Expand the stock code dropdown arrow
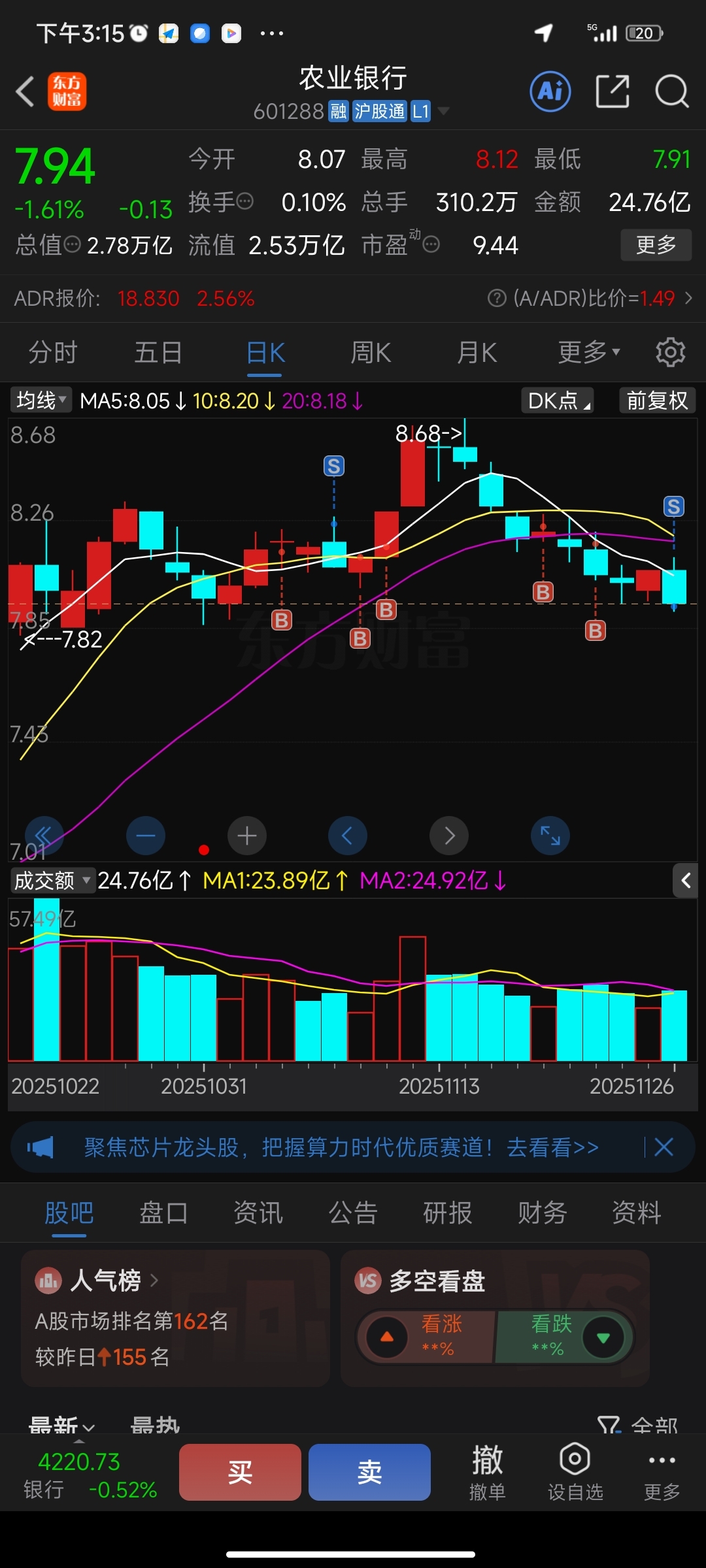The height and width of the screenshot is (1568, 706). click(443, 111)
